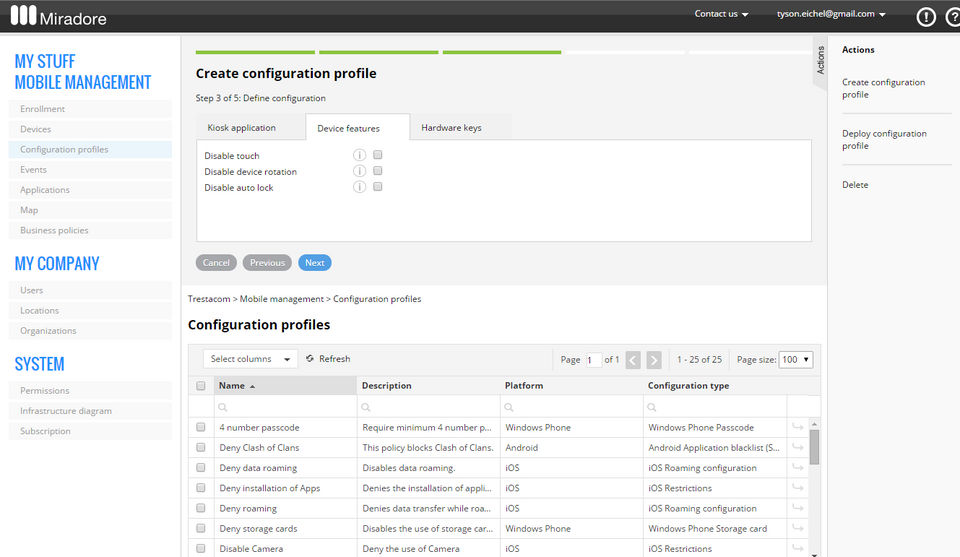Select the Deny Clash of Clans checkbox
Viewport: 960px width, 557px height.
coord(201,447)
